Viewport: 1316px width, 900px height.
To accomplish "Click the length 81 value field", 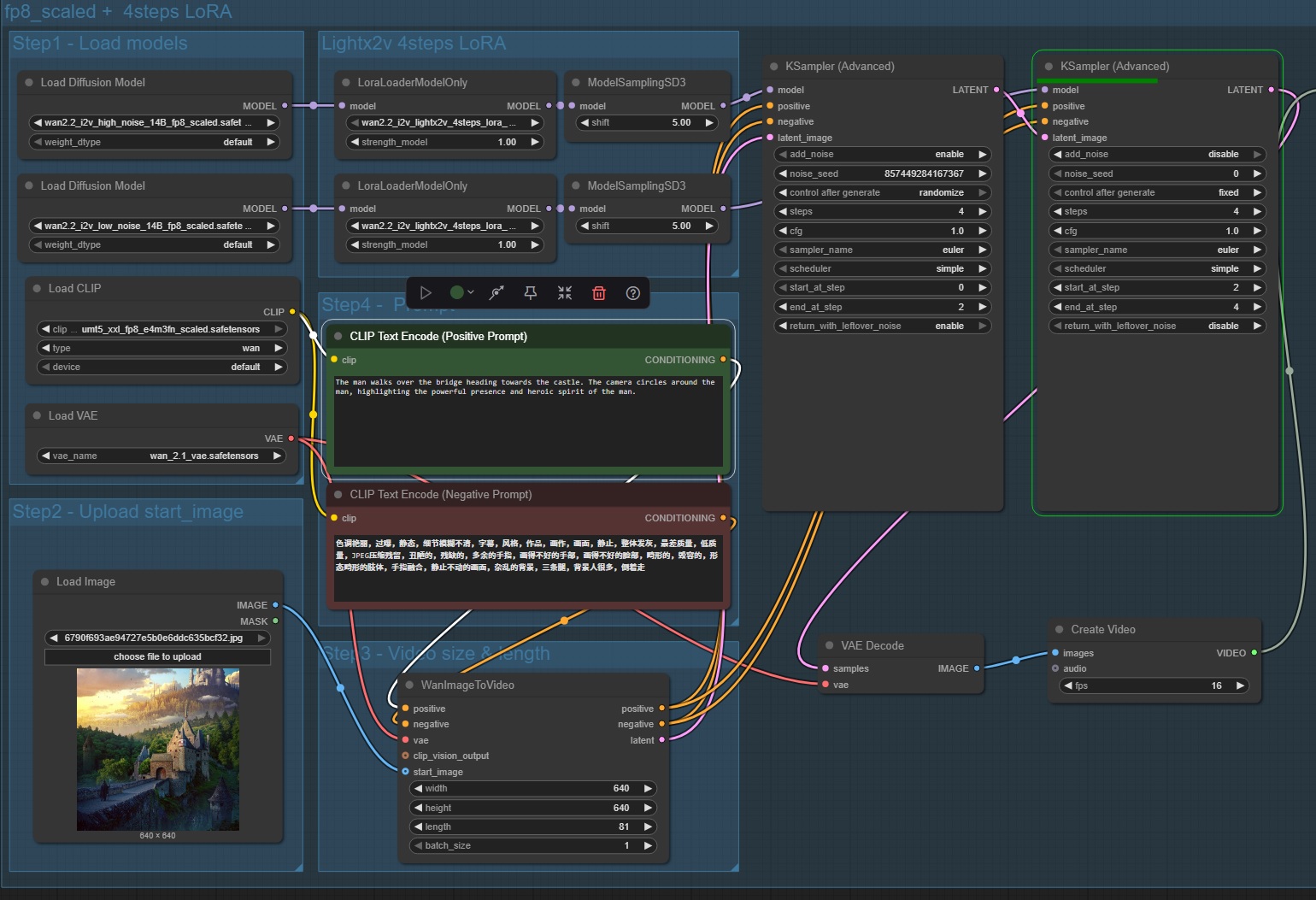I will click(533, 826).
